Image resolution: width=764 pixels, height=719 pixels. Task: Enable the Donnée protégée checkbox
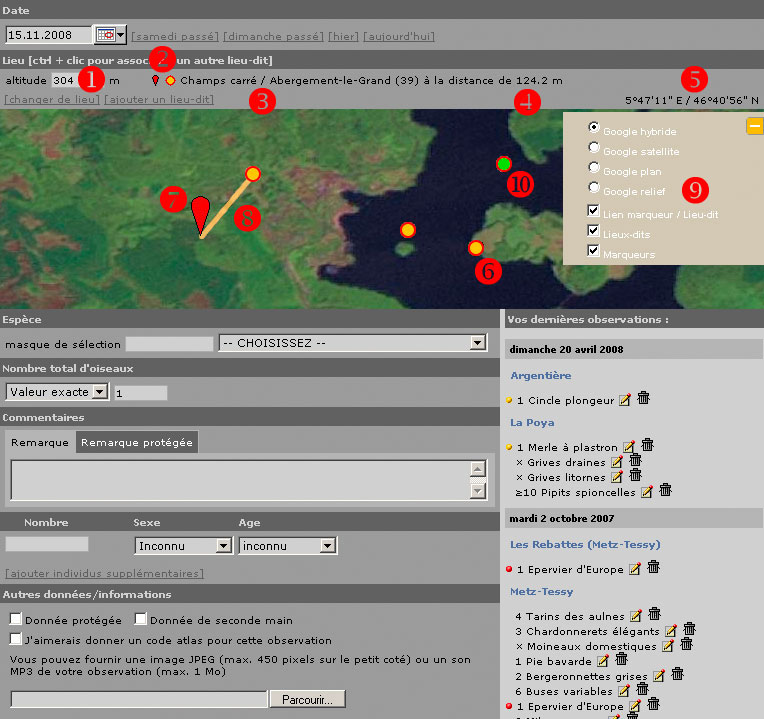(16, 619)
